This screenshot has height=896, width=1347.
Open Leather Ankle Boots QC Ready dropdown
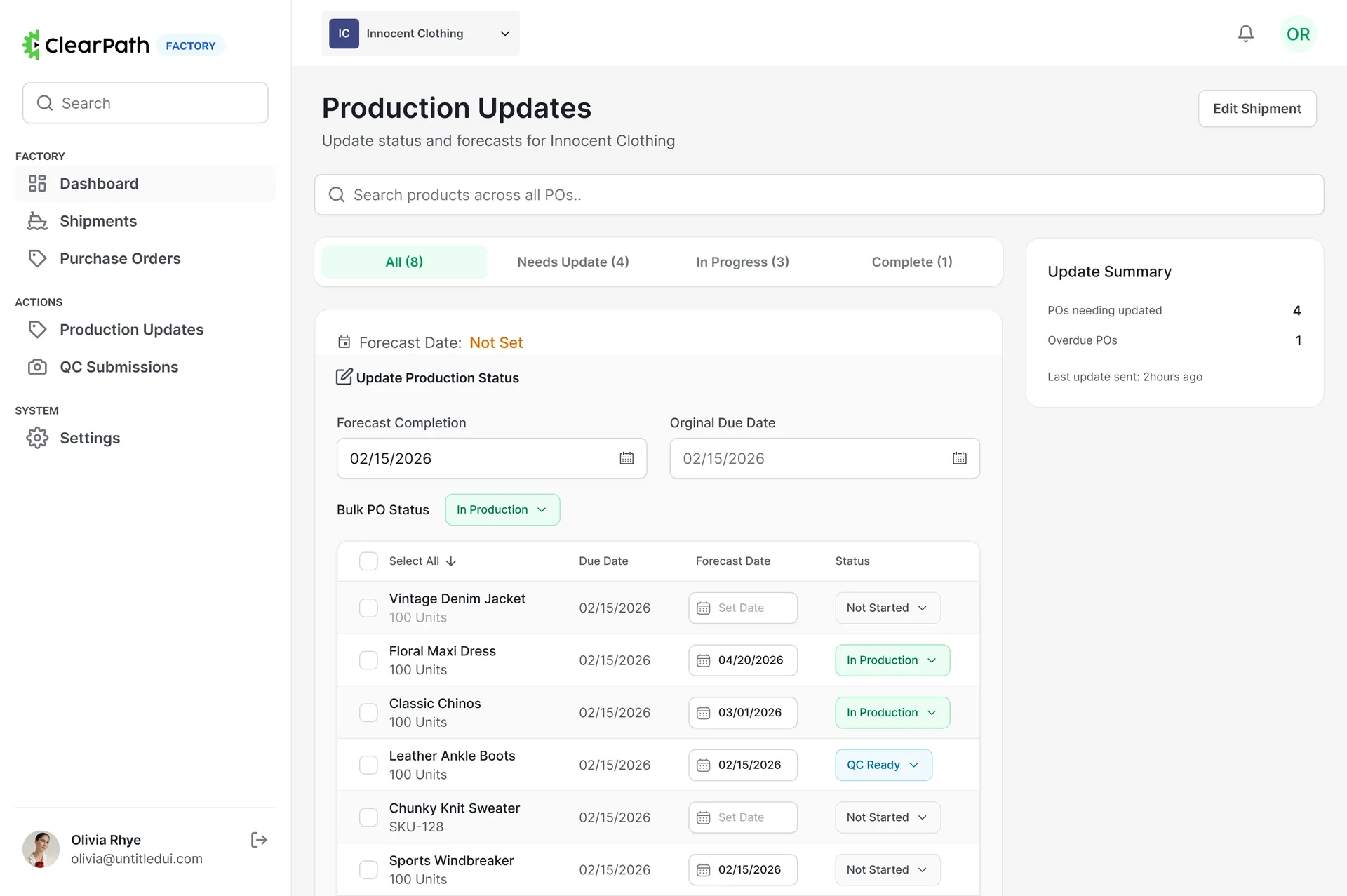coord(883,765)
